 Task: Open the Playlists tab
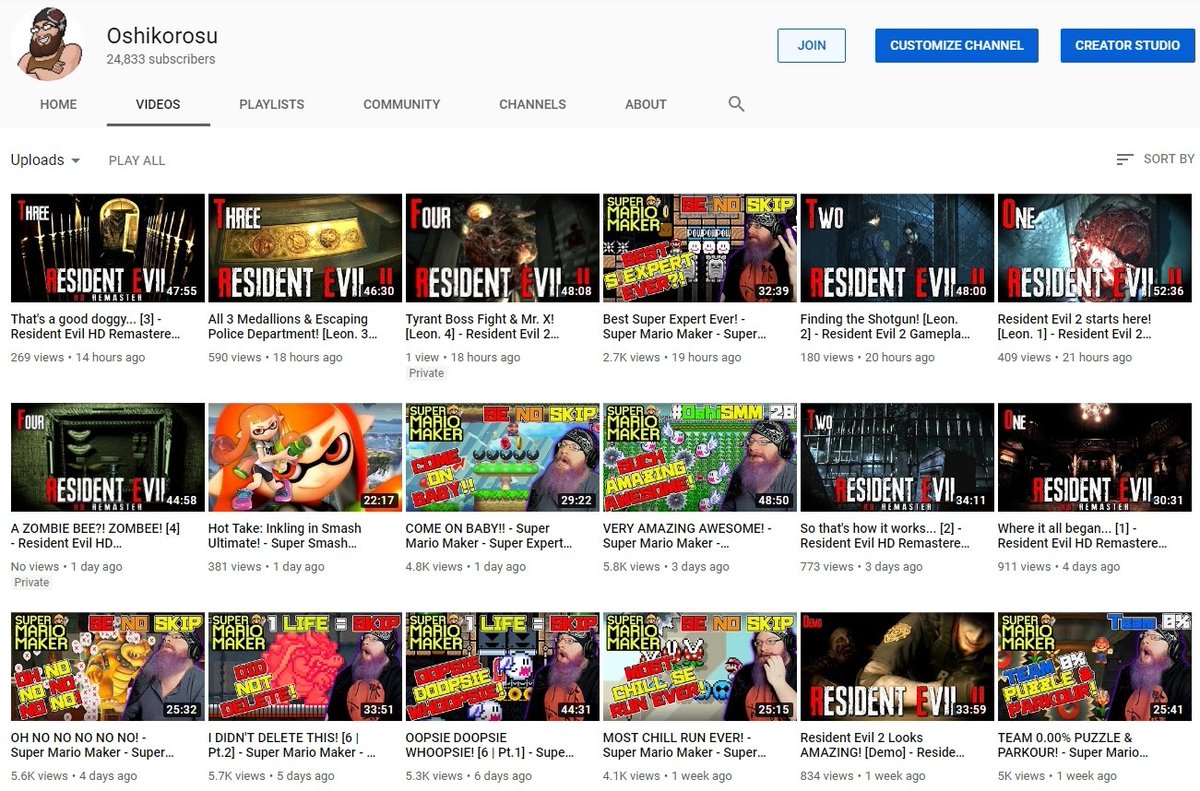pyautogui.click(x=272, y=104)
